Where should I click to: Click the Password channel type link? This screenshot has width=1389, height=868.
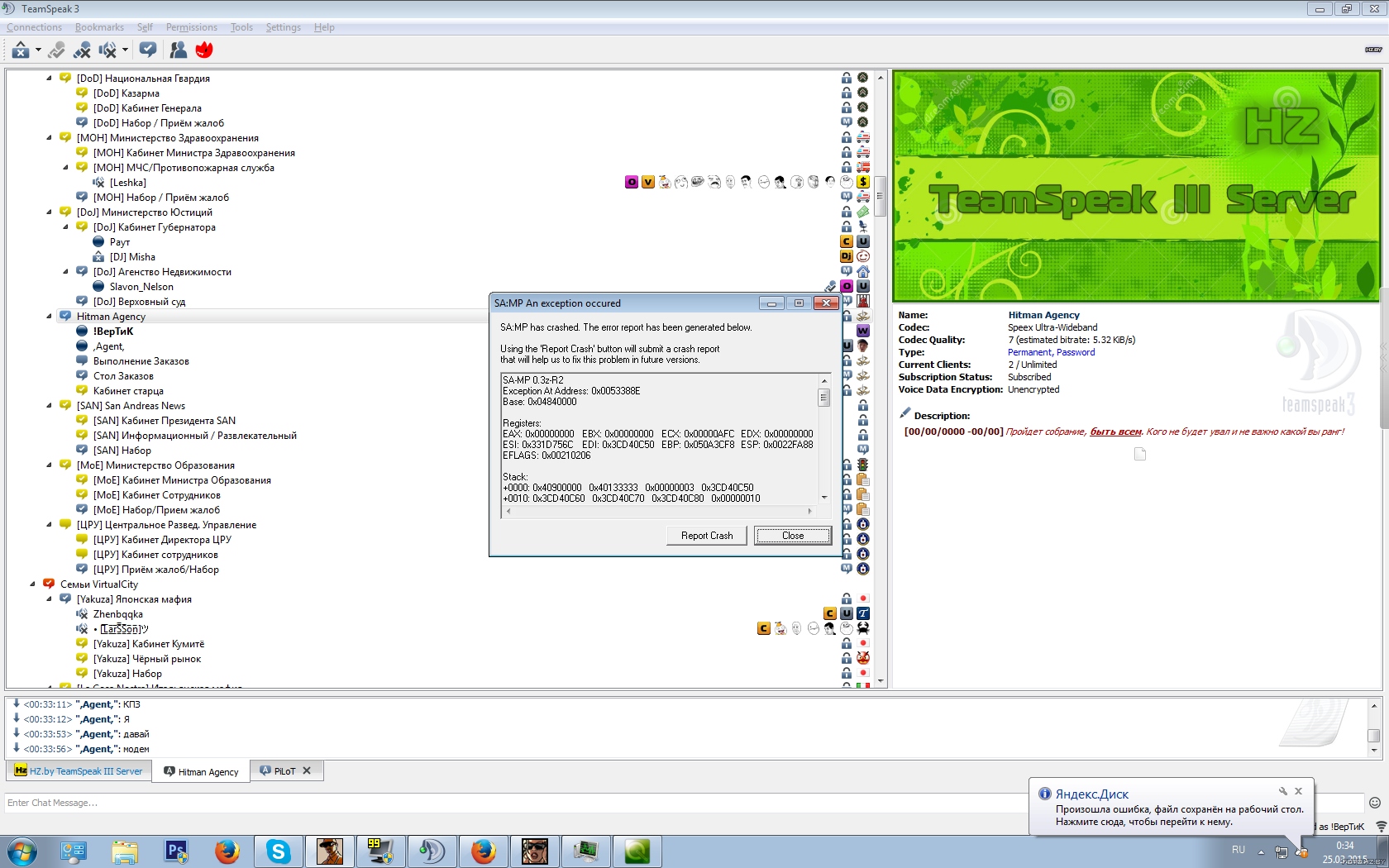1076,352
